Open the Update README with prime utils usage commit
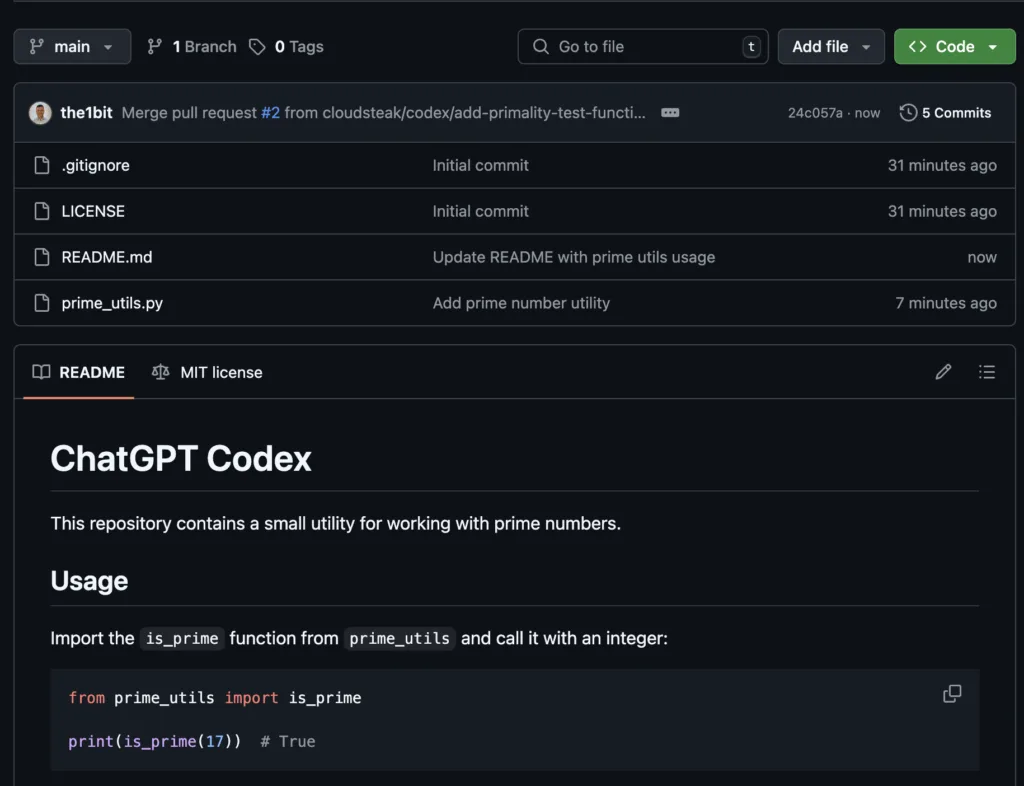Viewport: 1024px width, 786px height. click(573, 257)
